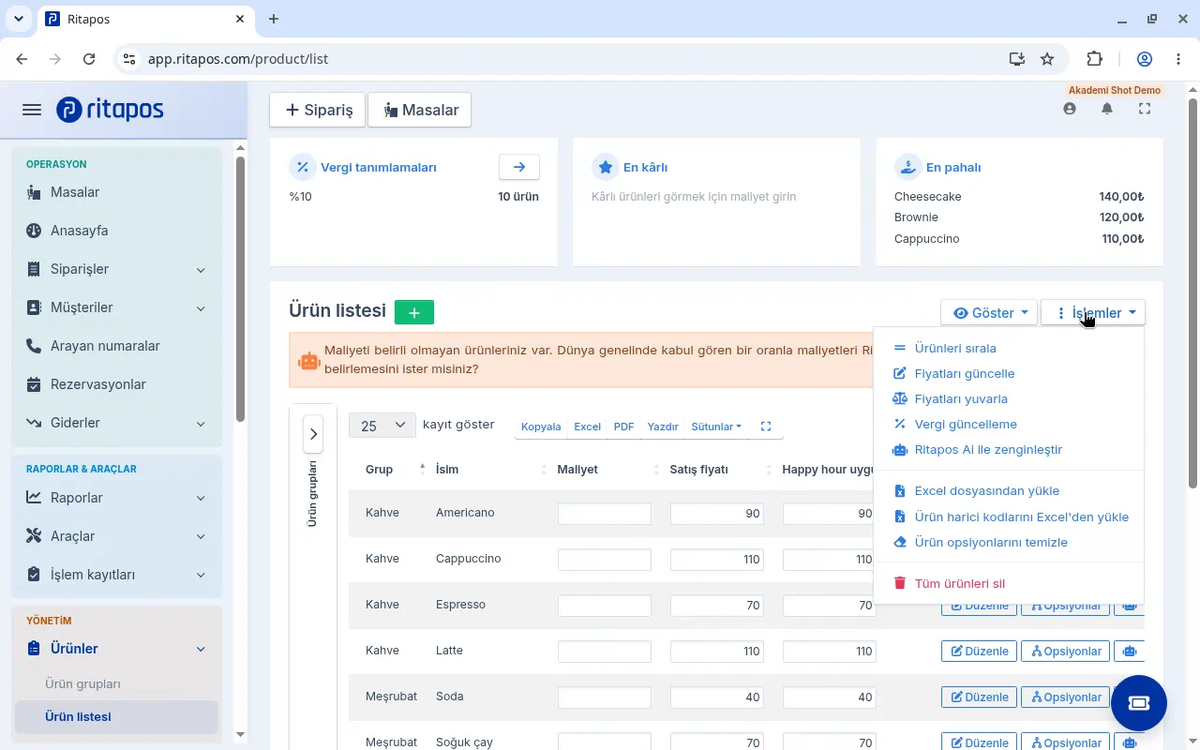Open tax definitions arrow button
Screen dimensions: 1200x750
(x=519, y=167)
